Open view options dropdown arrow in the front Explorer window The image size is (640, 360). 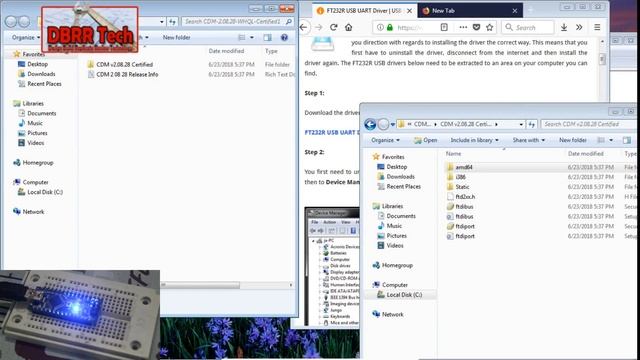[x=611, y=140]
